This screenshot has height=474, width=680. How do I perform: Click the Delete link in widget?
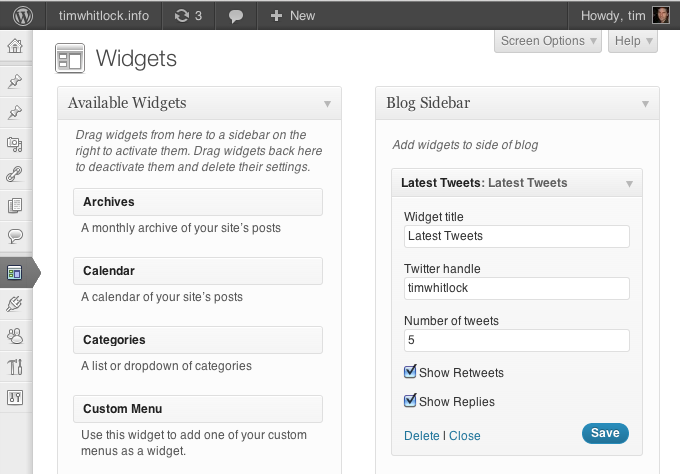point(421,436)
